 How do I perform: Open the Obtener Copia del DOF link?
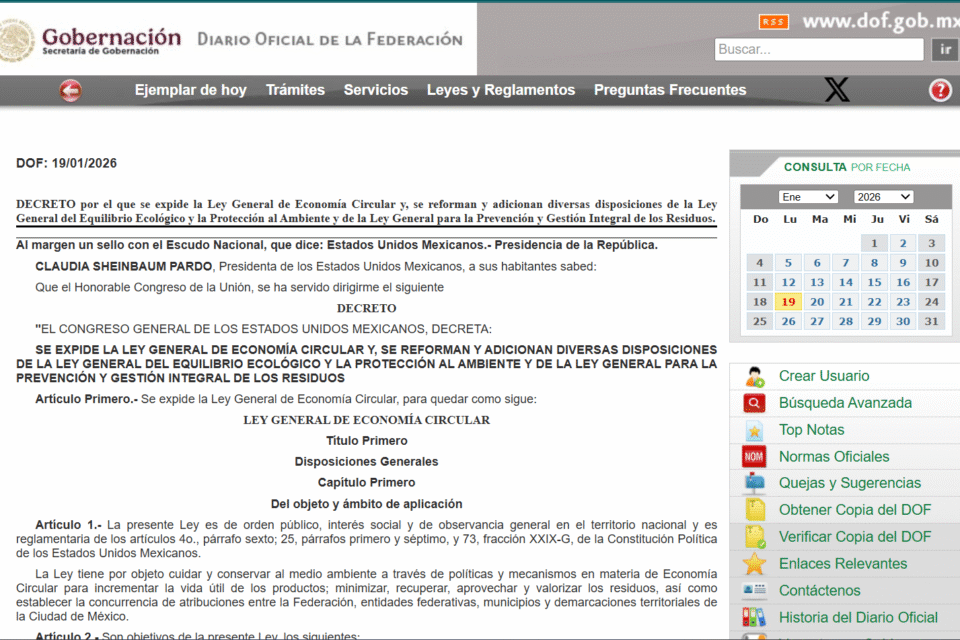(855, 510)
